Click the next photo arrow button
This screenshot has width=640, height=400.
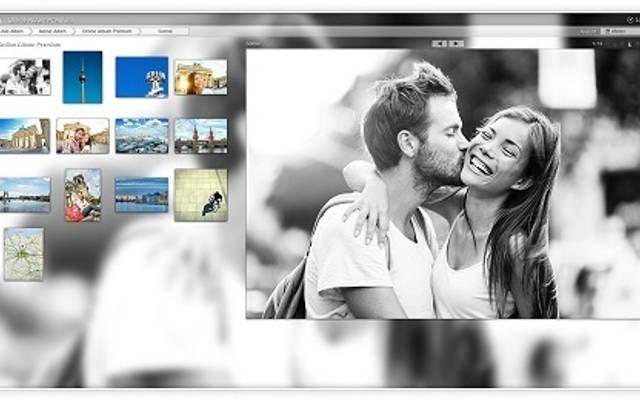pos(456,43)
